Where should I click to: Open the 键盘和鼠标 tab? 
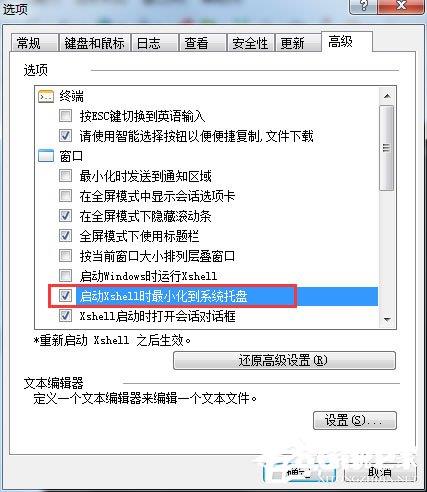click(94, 43)
